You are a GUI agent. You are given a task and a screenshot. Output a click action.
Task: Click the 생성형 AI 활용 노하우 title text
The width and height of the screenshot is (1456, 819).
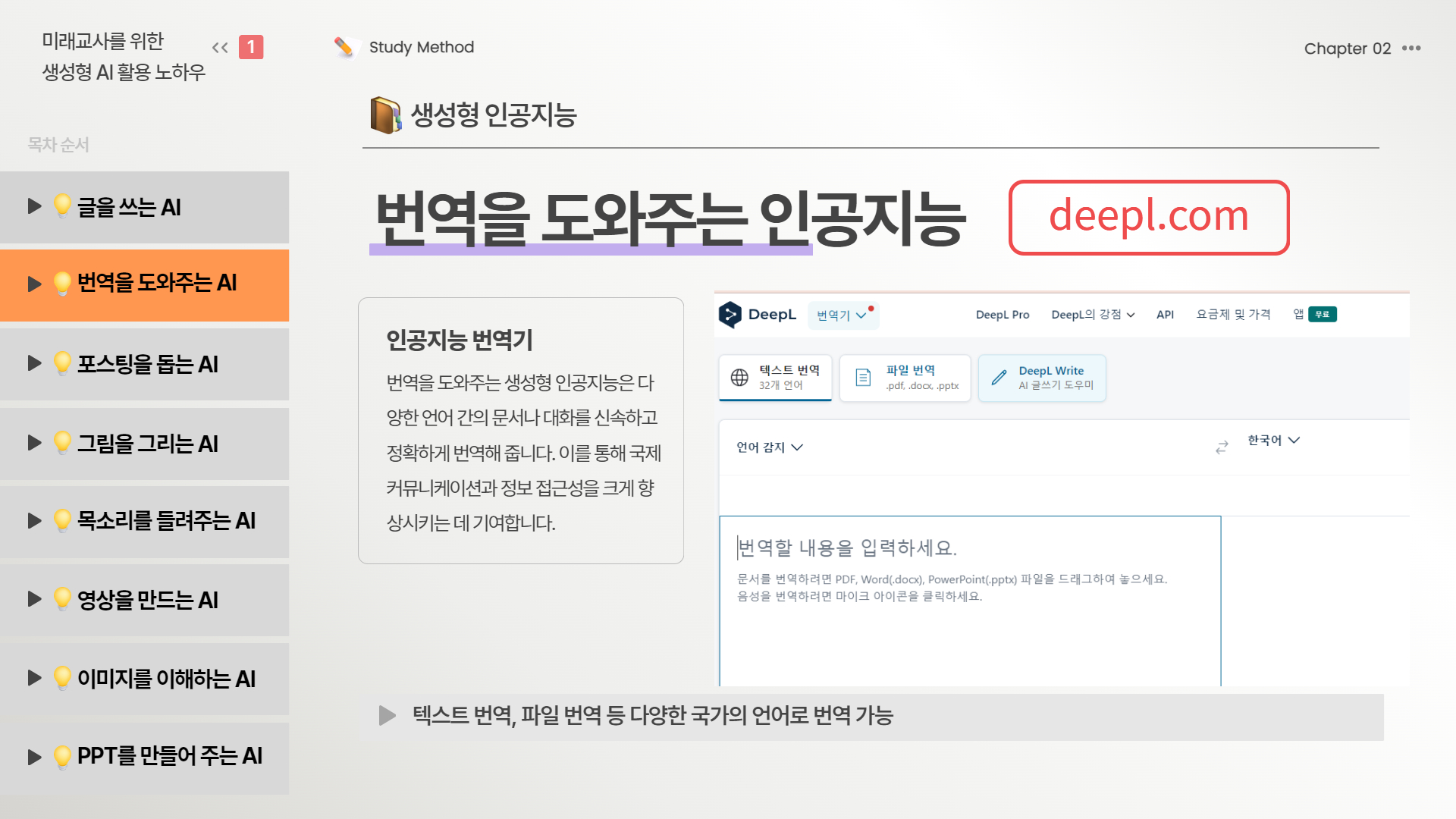coord(124,72)
